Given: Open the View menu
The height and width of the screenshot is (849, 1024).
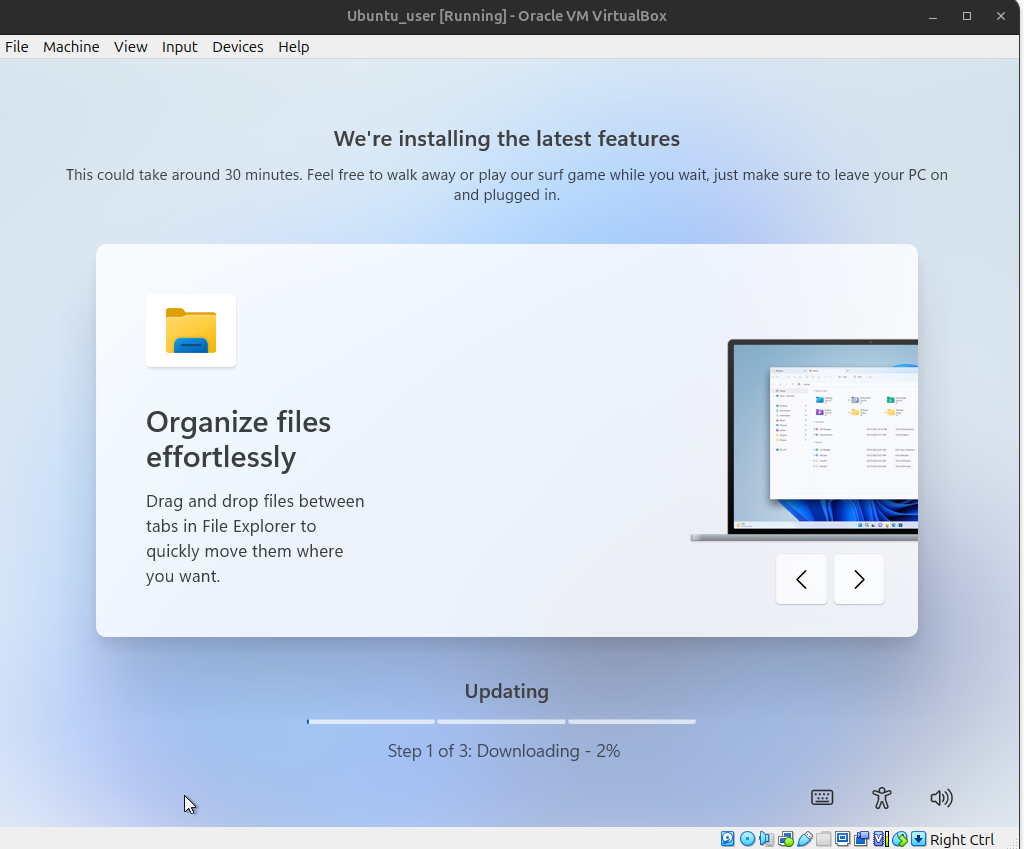Looking at the screenshot, I should pos(131,47).
